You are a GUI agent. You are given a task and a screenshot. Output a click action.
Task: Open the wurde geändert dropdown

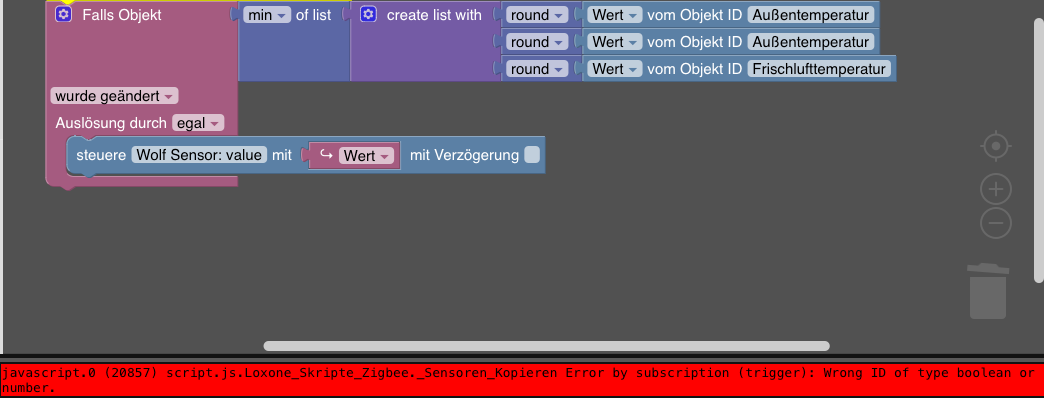tap(115, 96)
